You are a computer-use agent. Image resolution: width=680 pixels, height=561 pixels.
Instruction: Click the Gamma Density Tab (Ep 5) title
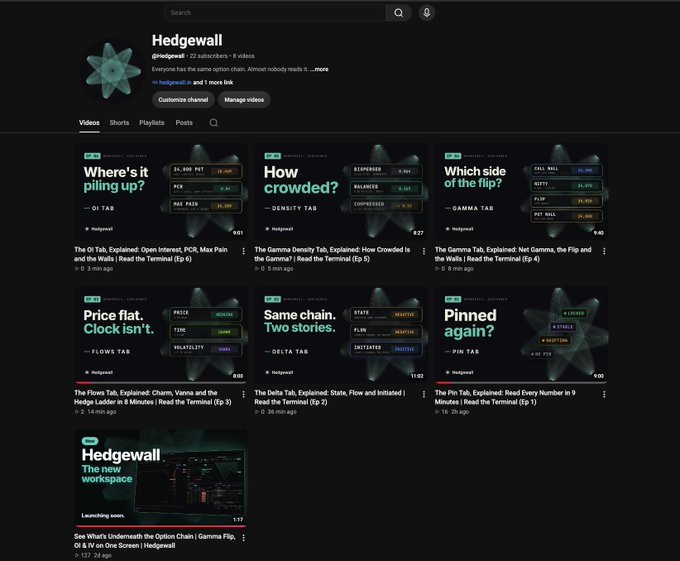point(332,254)
